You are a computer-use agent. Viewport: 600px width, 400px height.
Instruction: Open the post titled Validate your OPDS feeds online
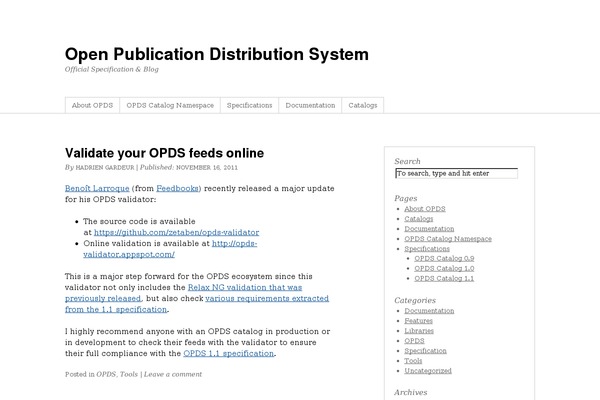[x=164, y=153]
